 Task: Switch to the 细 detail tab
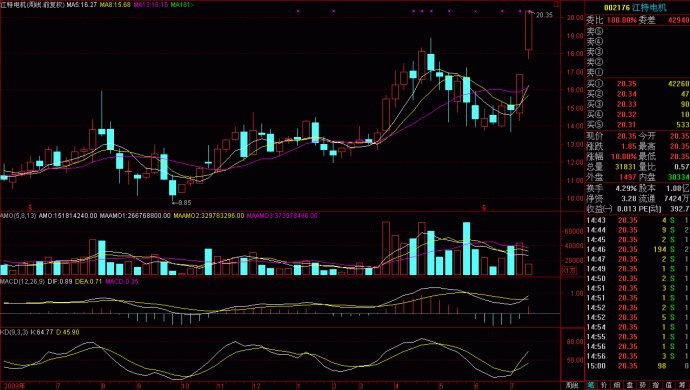click(617, 385)
